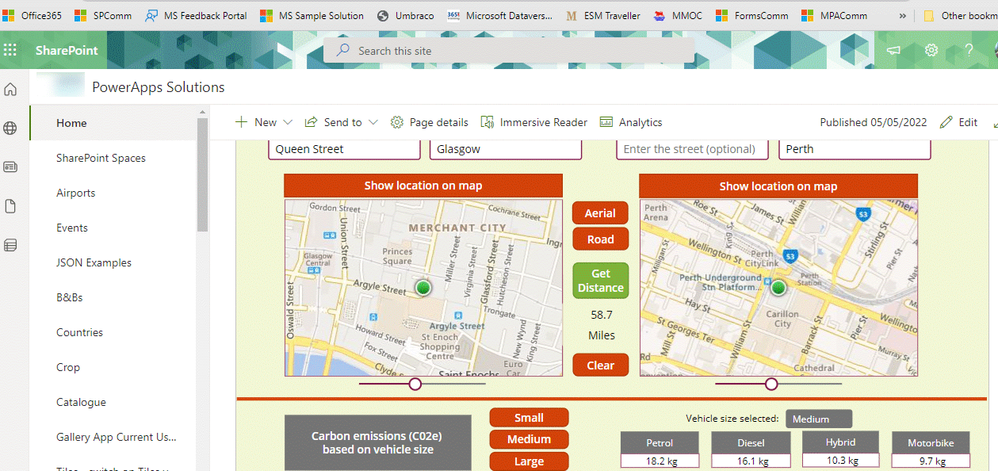This screenshot has width=998, height=471.
Task: Click the green marker on the Perth map
Action: [778, 288]
